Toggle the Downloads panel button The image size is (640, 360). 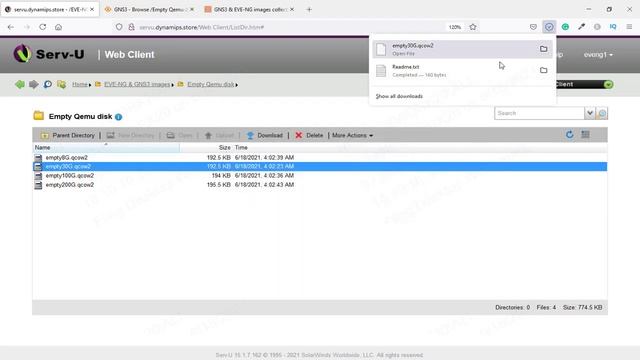(x=549, y=27)
